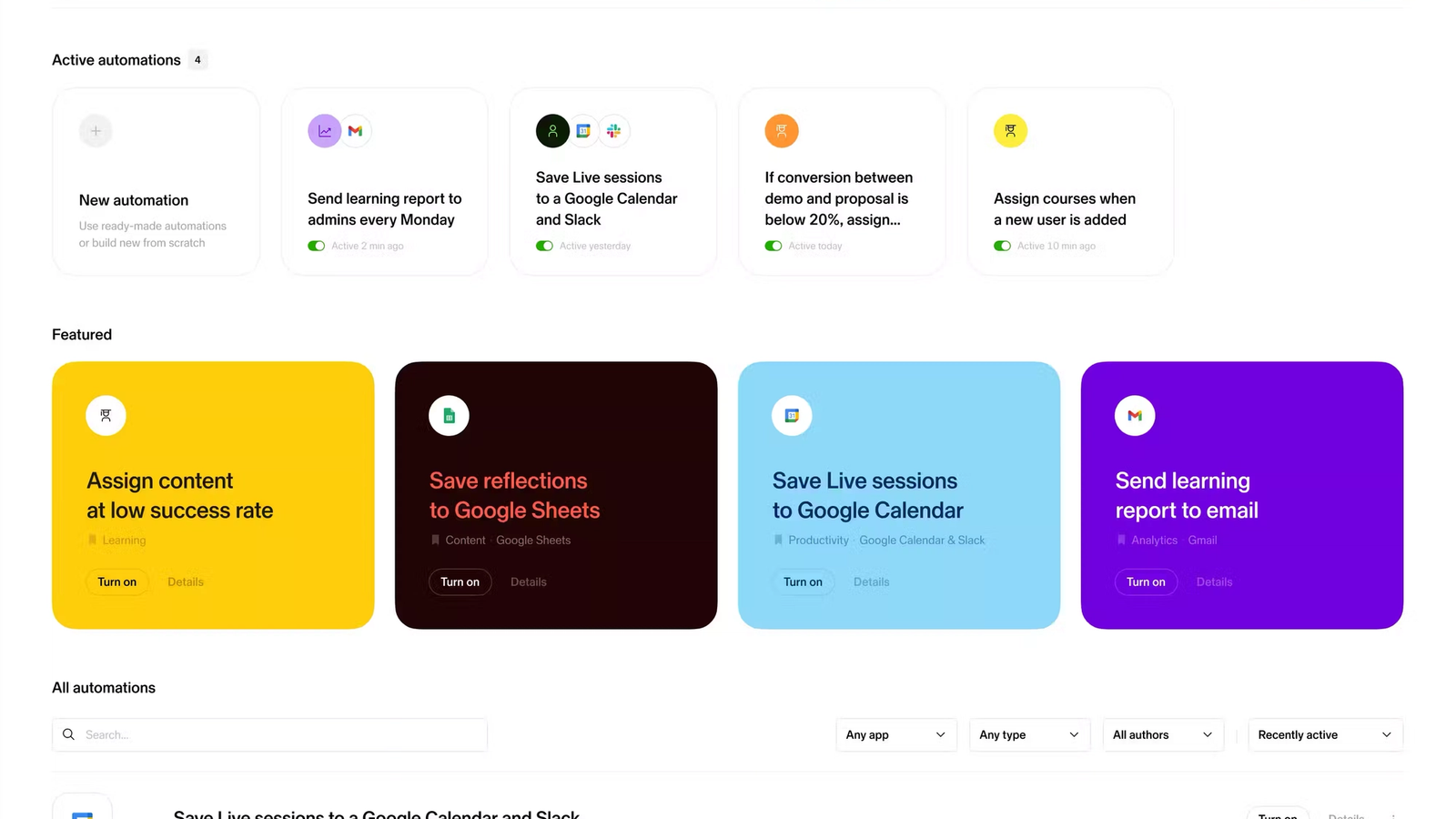The width and height of the screenshot is (1456, 819).
Task: Click "Send learning report to admins every Monday" title
Action: [385, 209]
